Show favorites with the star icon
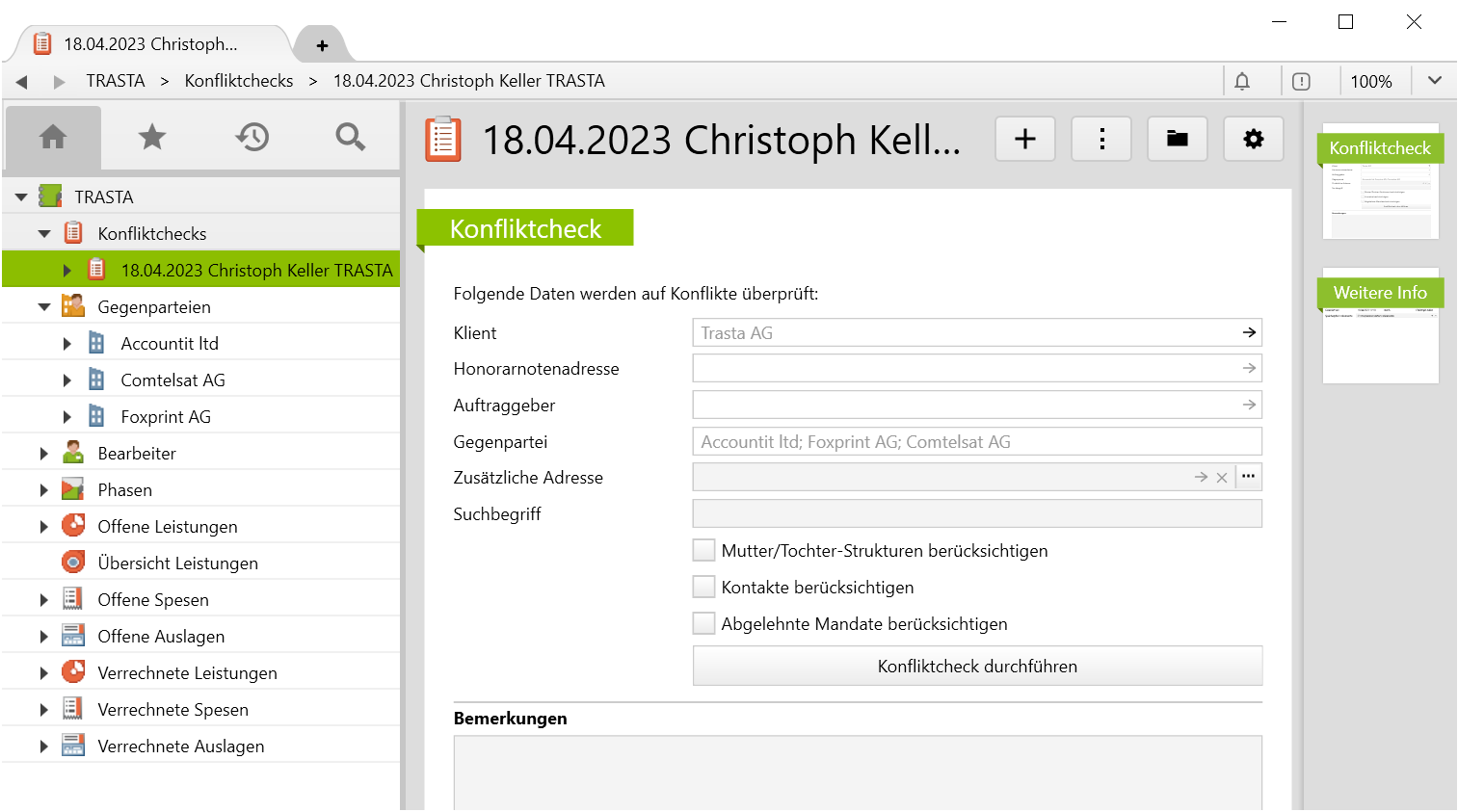This screenshot has width=1458, height=812. (152, 137)
